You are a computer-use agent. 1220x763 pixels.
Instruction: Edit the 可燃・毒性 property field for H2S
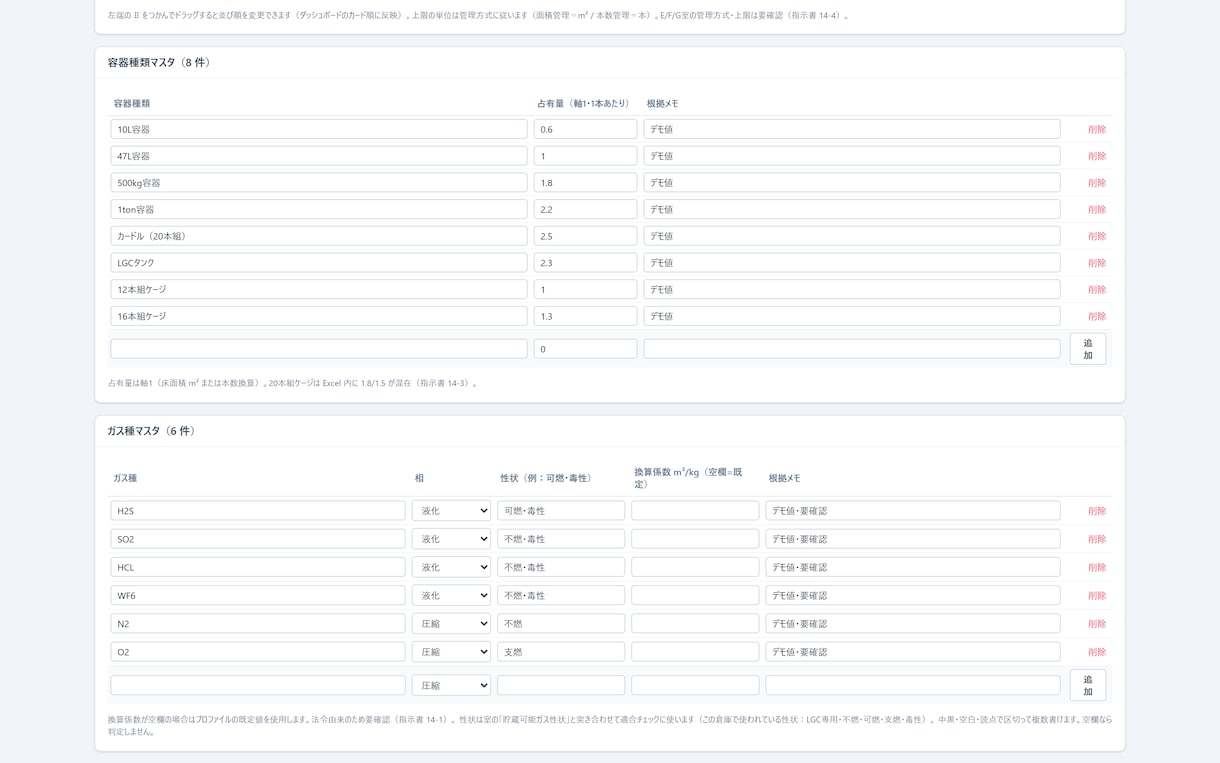click(561, 511)
